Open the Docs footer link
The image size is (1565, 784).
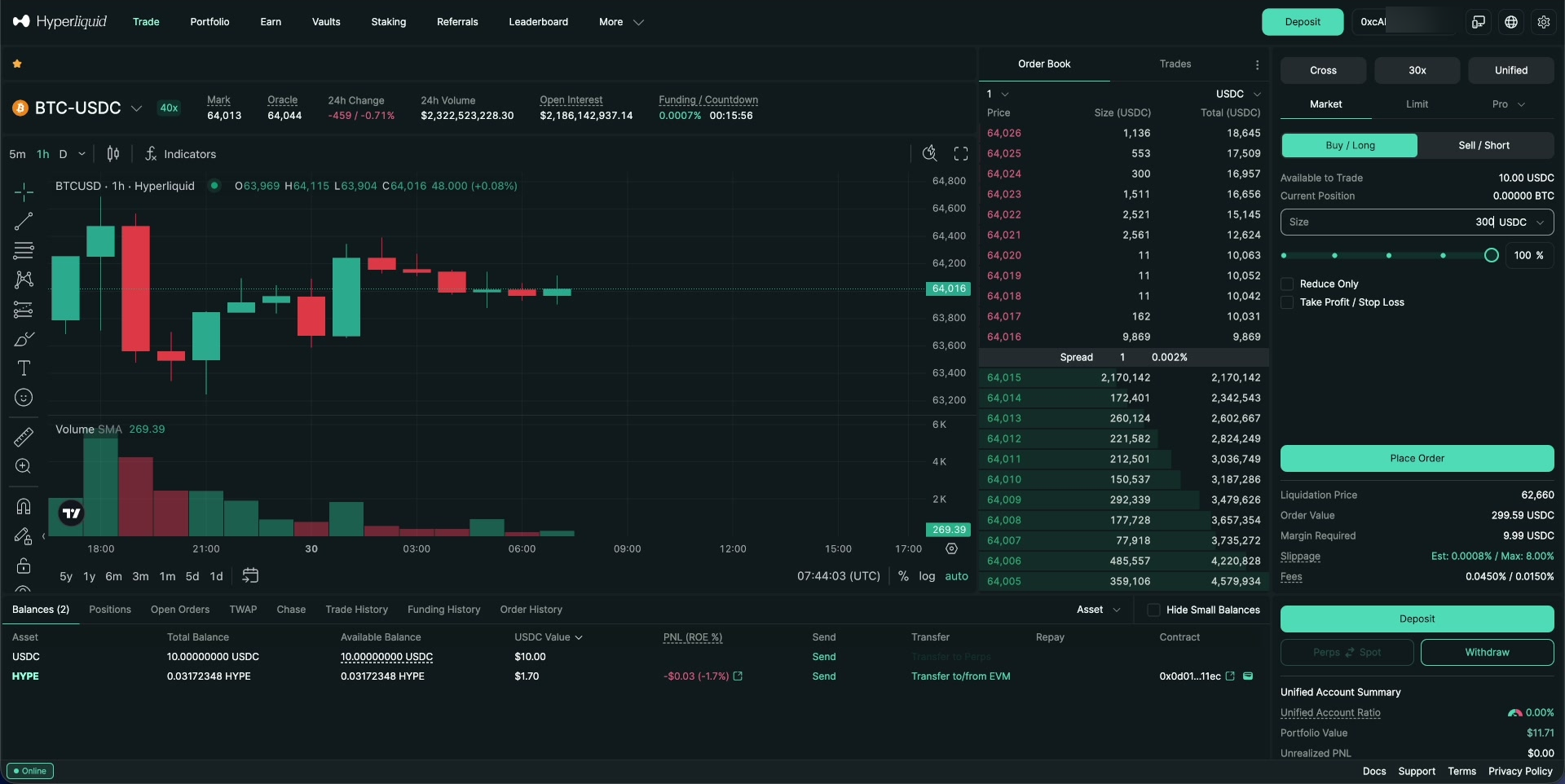[1374, 771]
